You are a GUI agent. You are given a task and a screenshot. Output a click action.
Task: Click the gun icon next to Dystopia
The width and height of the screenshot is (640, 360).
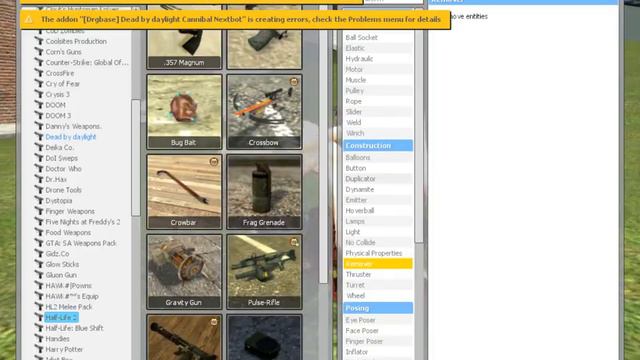click(x=39, y=200)
